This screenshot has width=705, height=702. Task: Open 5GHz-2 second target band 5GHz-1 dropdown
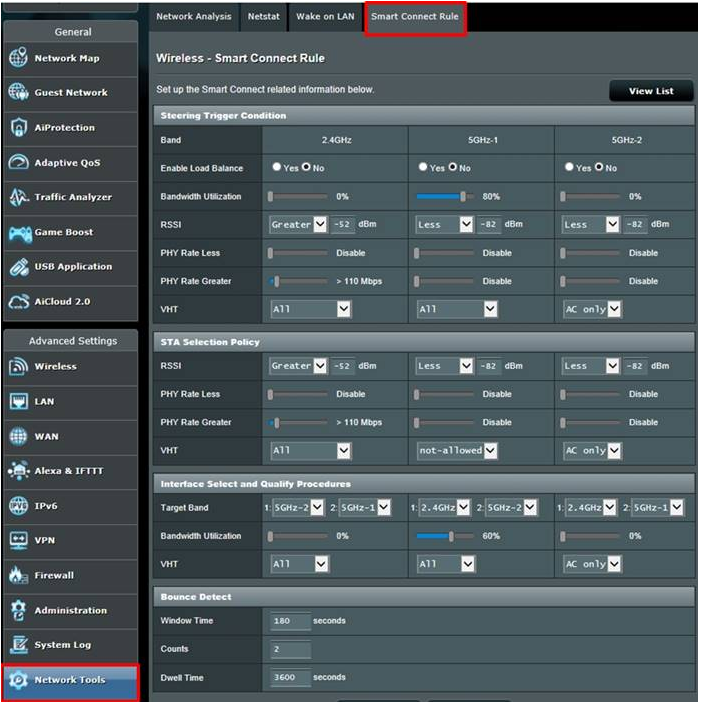click(658, 507)
